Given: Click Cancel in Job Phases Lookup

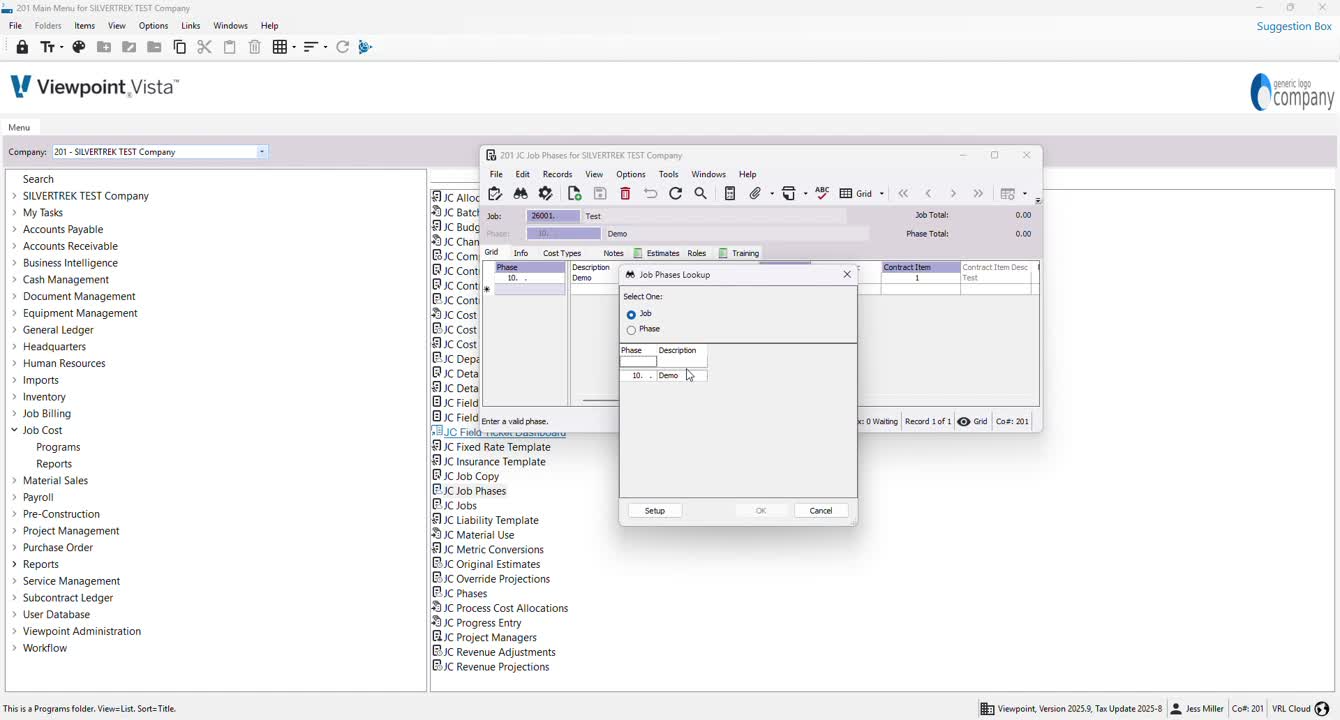Looking at the screenshot, I should point(821,511).
